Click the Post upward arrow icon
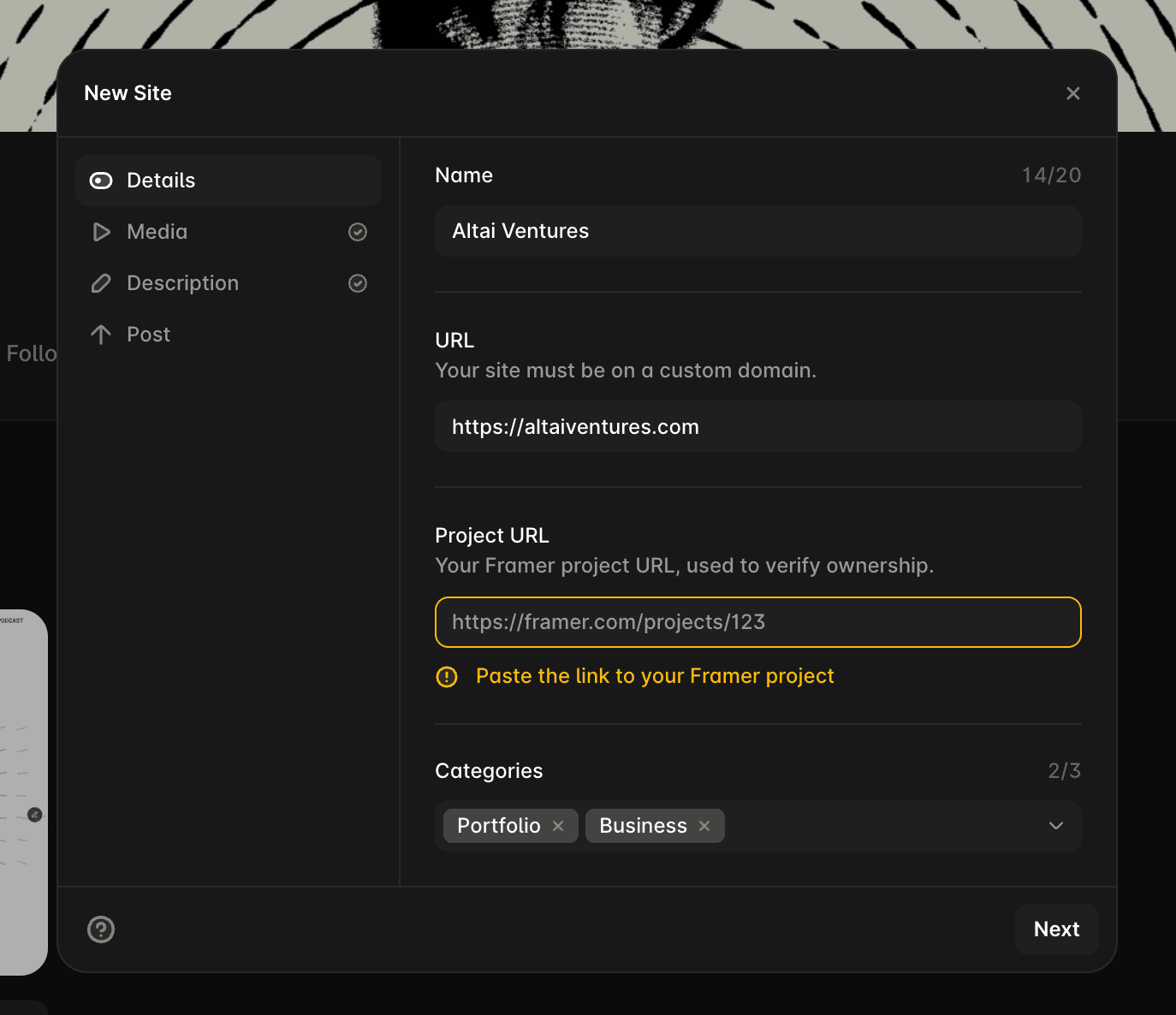This screenshot has width=1176, height=1015. (101, 335)
